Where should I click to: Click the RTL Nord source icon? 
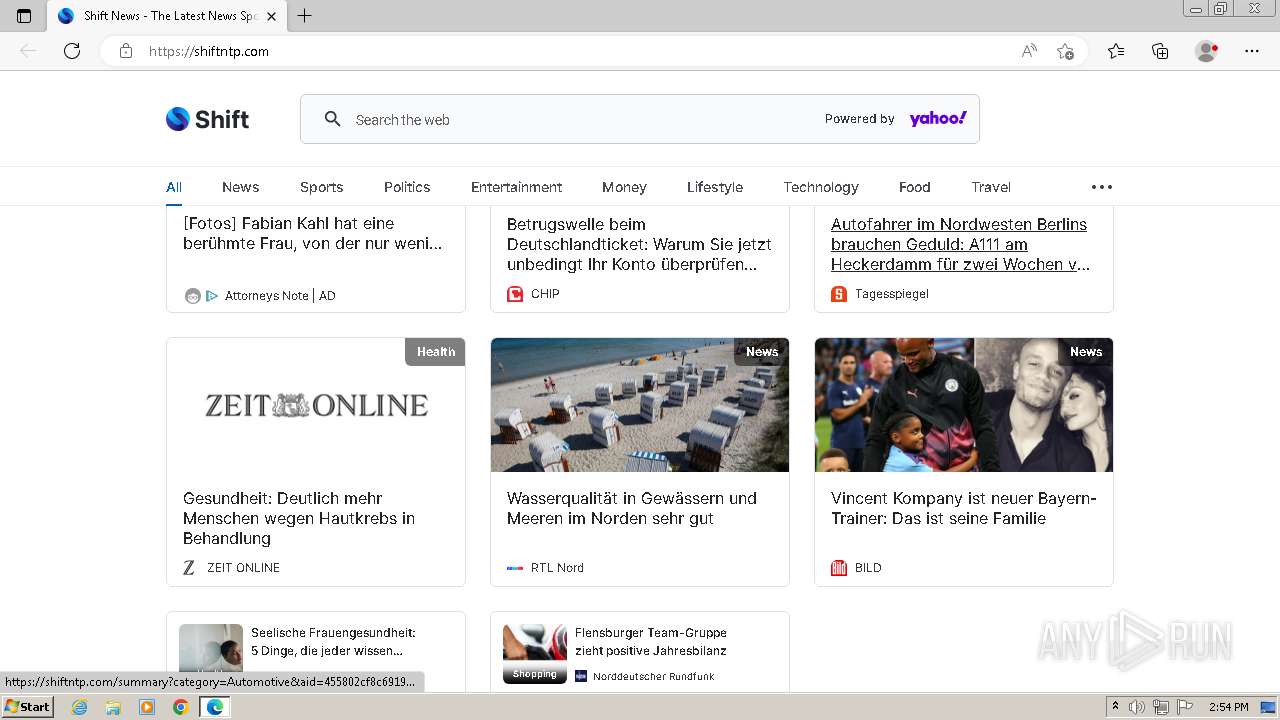pyautogui.click(x=515, y=568)
